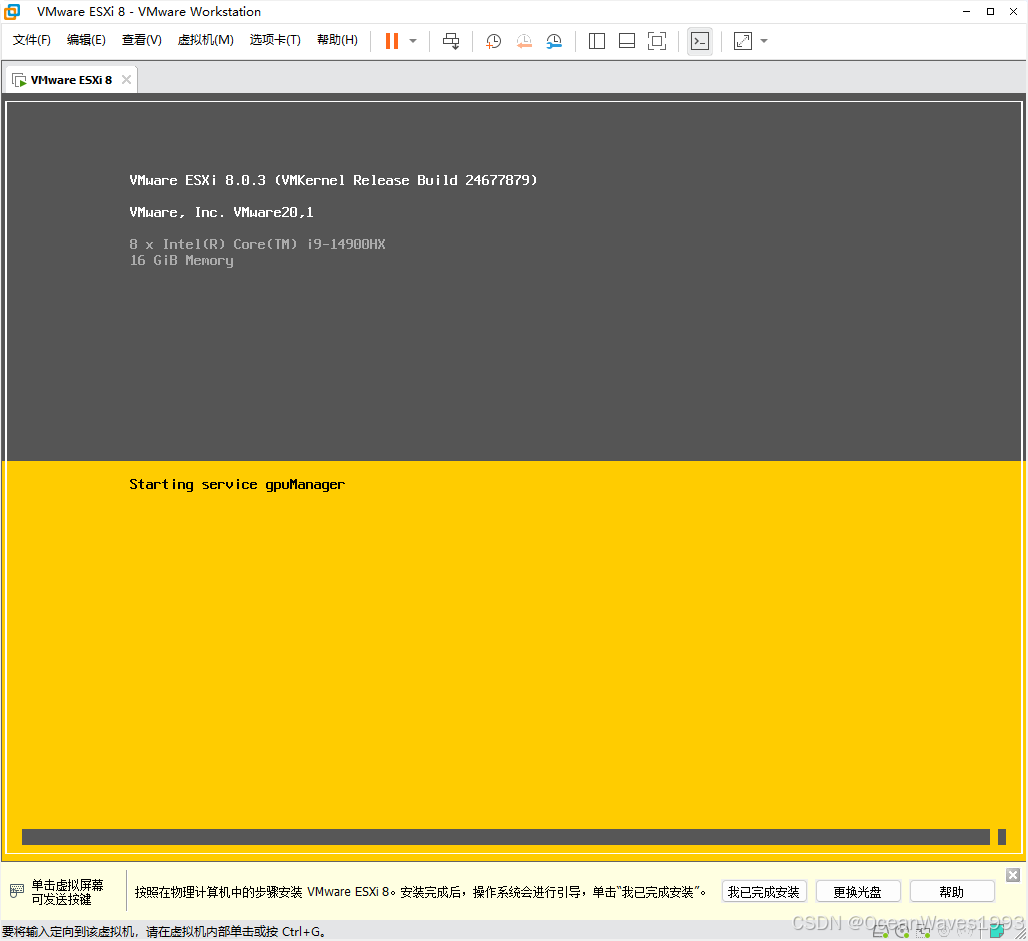Click the stretch guest display icon
The image size is (1028, 941).
pyautogui.click(x=743, y=41)
